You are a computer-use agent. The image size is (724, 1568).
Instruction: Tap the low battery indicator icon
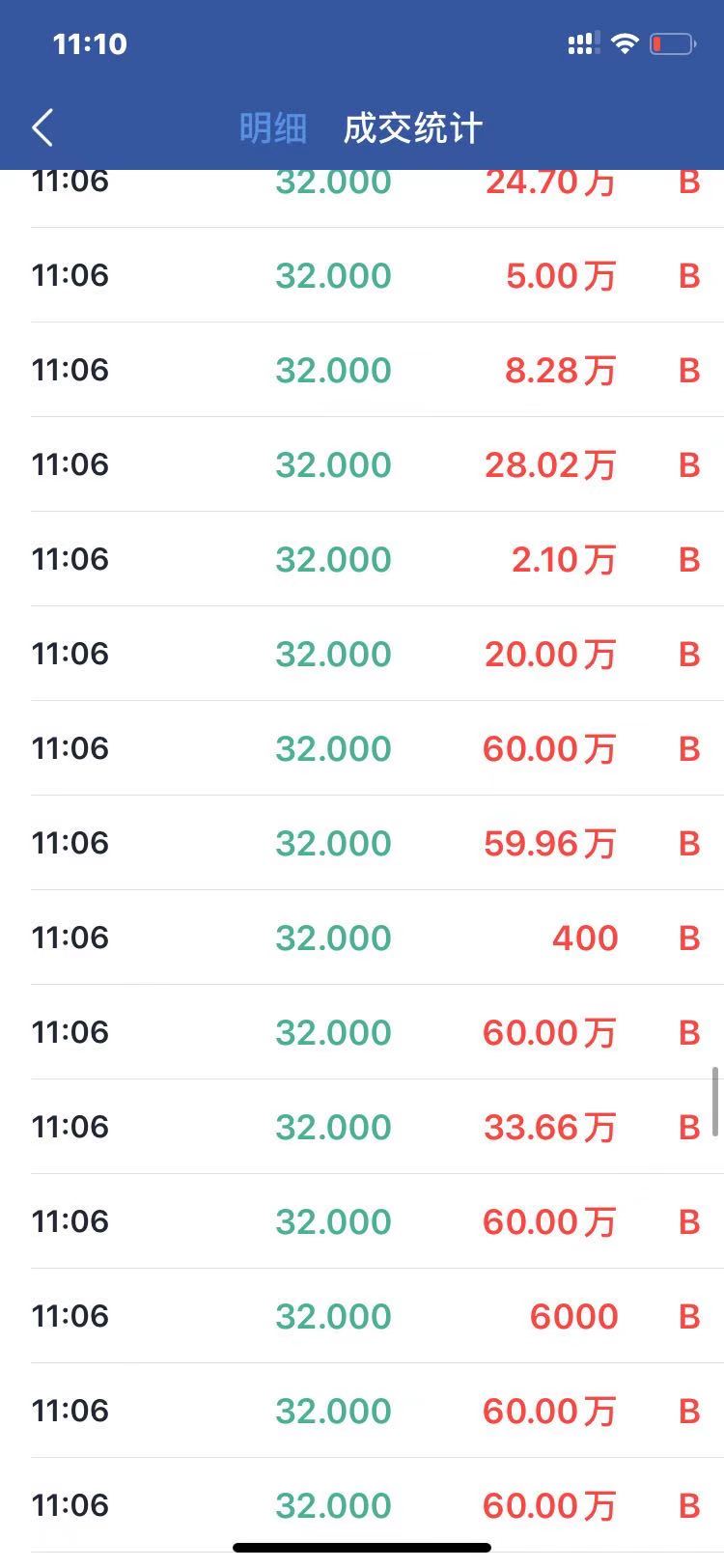672,43
